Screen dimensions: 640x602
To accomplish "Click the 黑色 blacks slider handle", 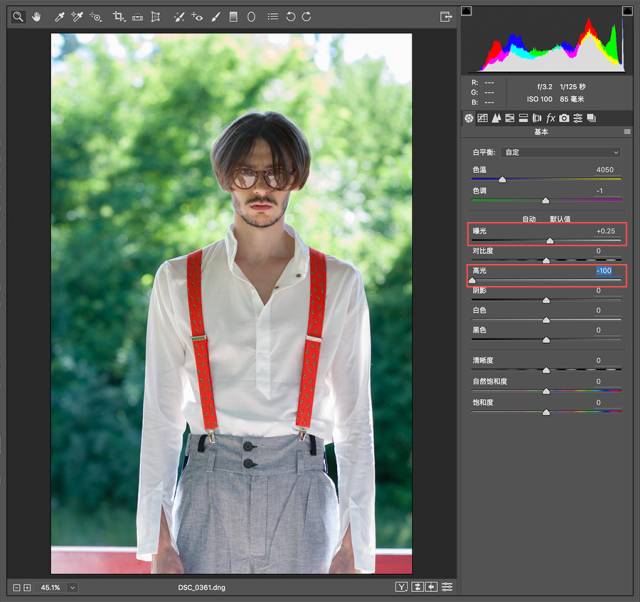I will point(546,340).
